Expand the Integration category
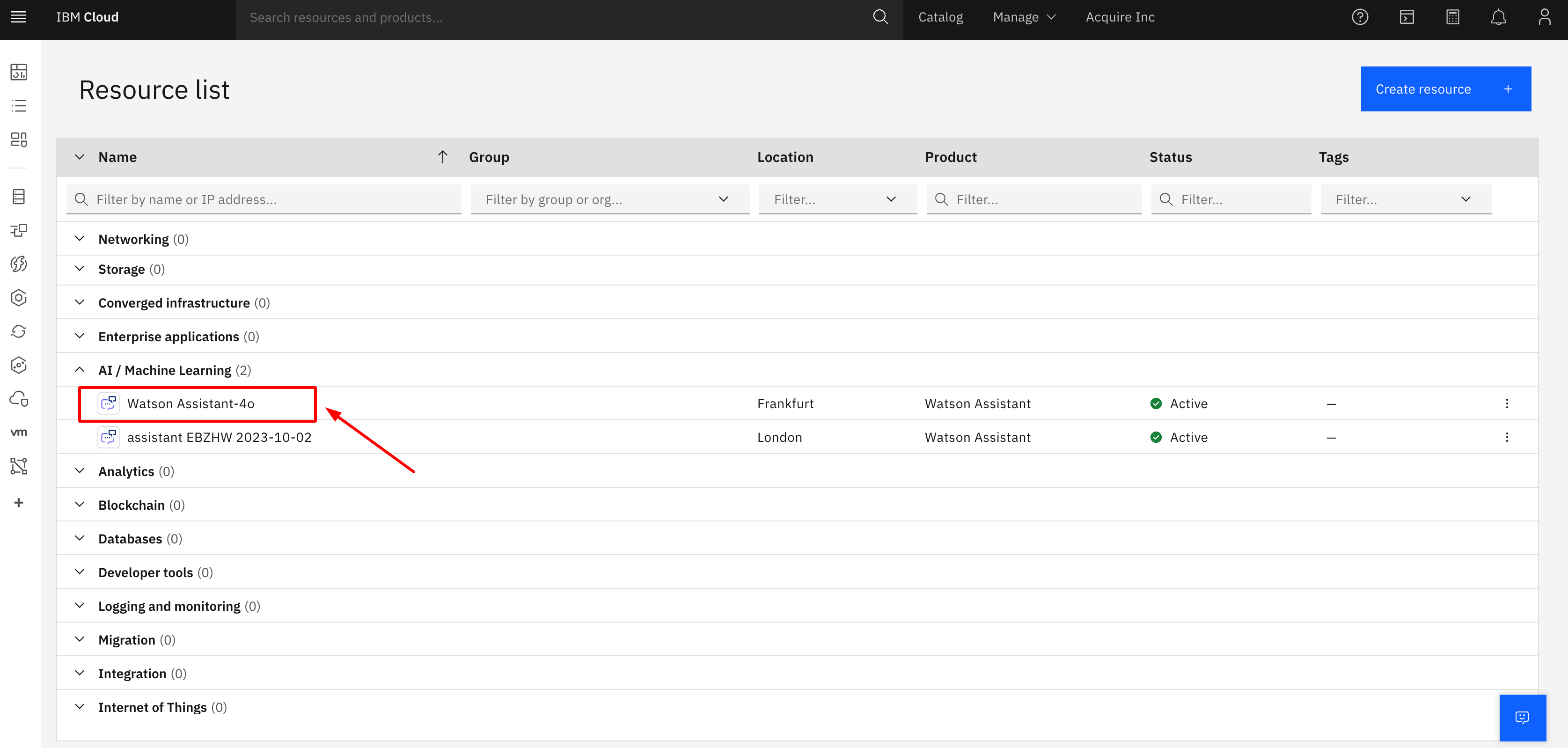 pyautogui.click(x=80, y=673)
